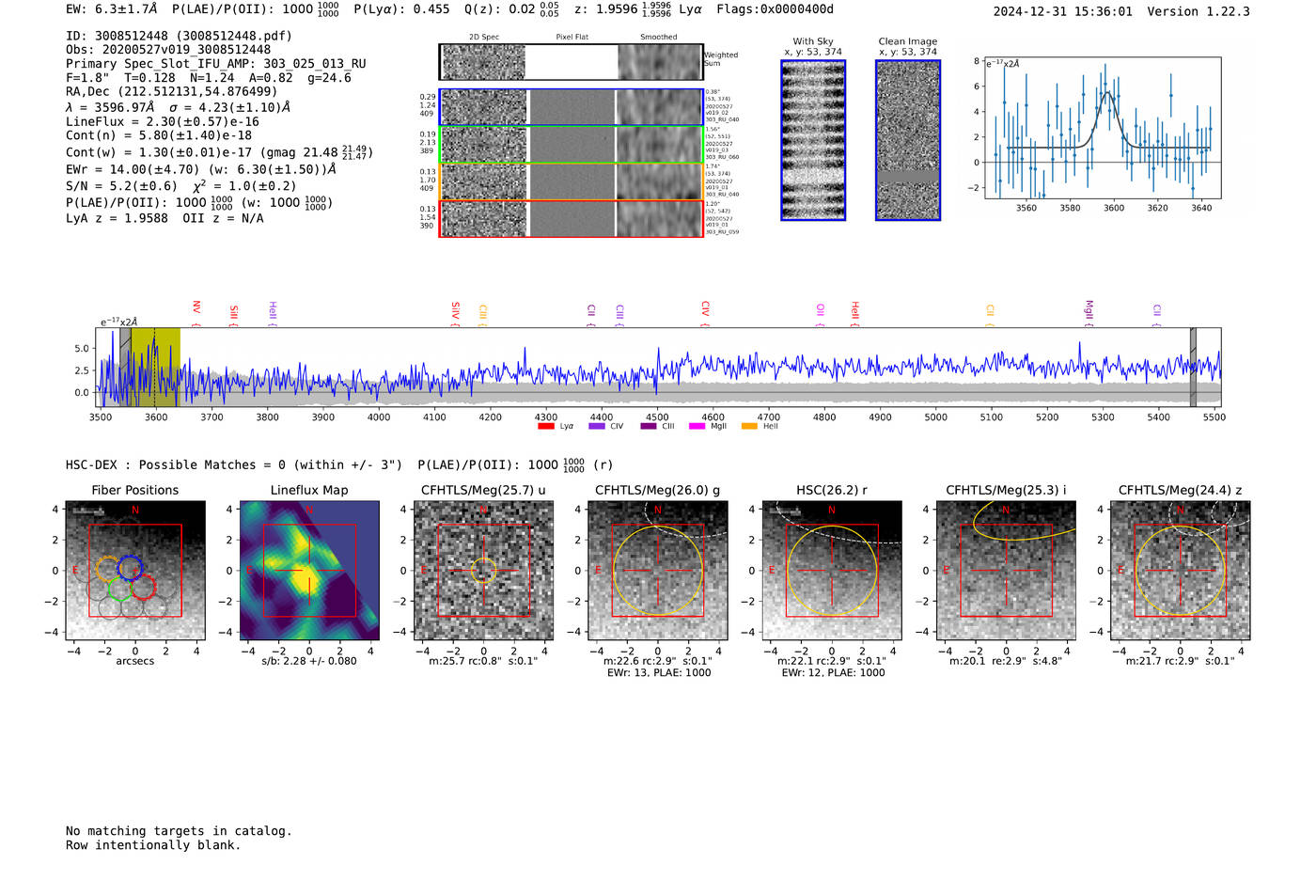The height and width of the screenshot is (896, 1316).
Task: Click the s/b: 2.28 +/- 0.080 caption
Action: point(309,661)
